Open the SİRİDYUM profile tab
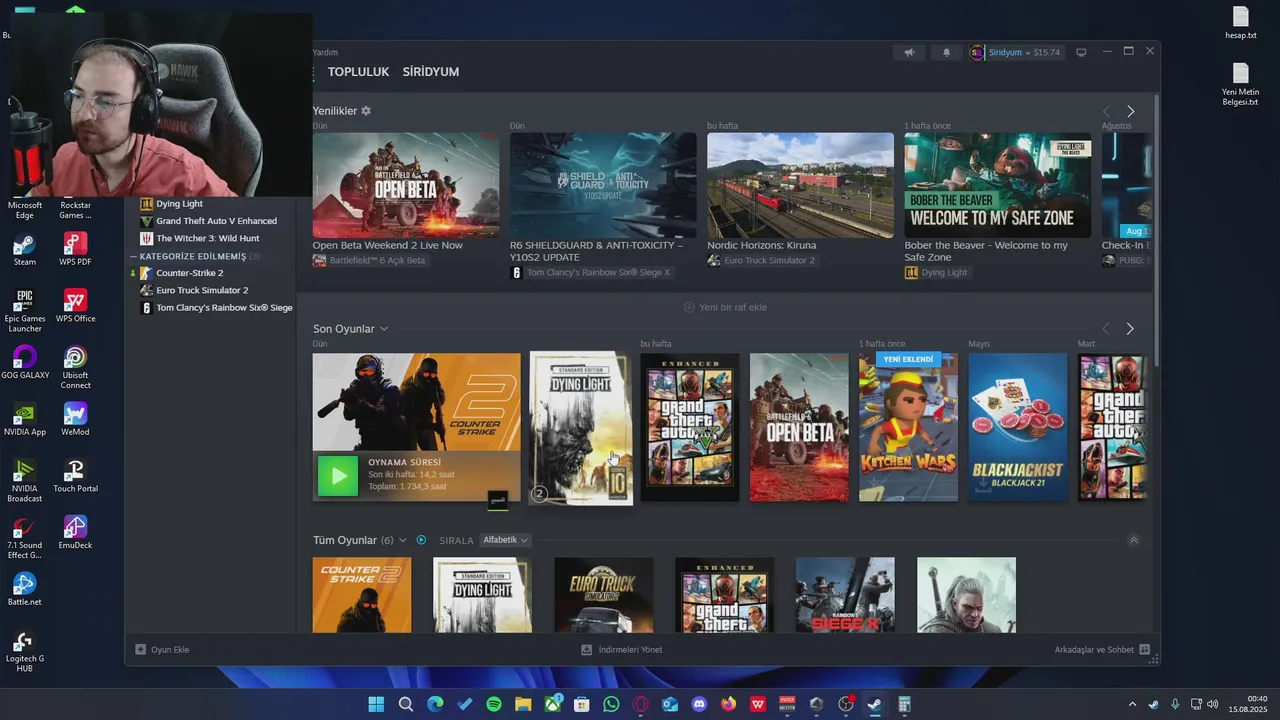The width and height of the screenshot is (1280, 720). (x=431, y=72)
